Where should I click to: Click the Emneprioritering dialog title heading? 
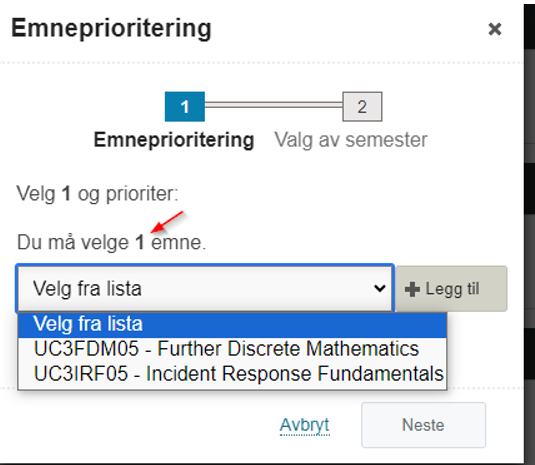111,28
